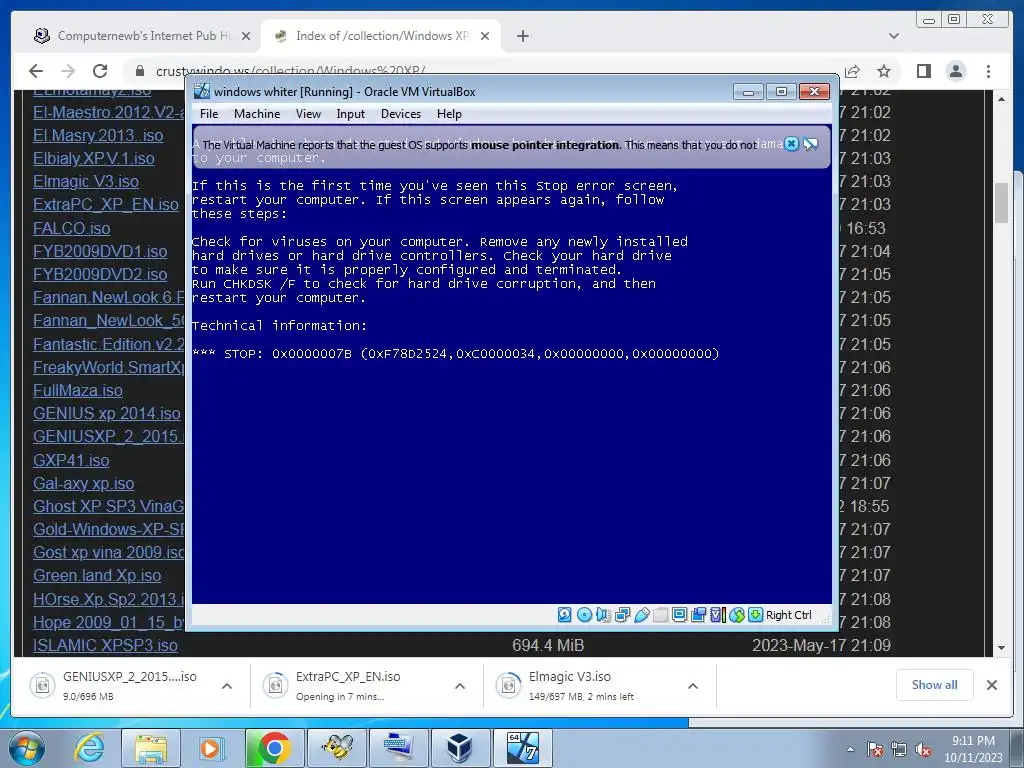1024x768 pixels.
Task: Dismiss the mouse pointer integration notification
Action: coord(792,144)
